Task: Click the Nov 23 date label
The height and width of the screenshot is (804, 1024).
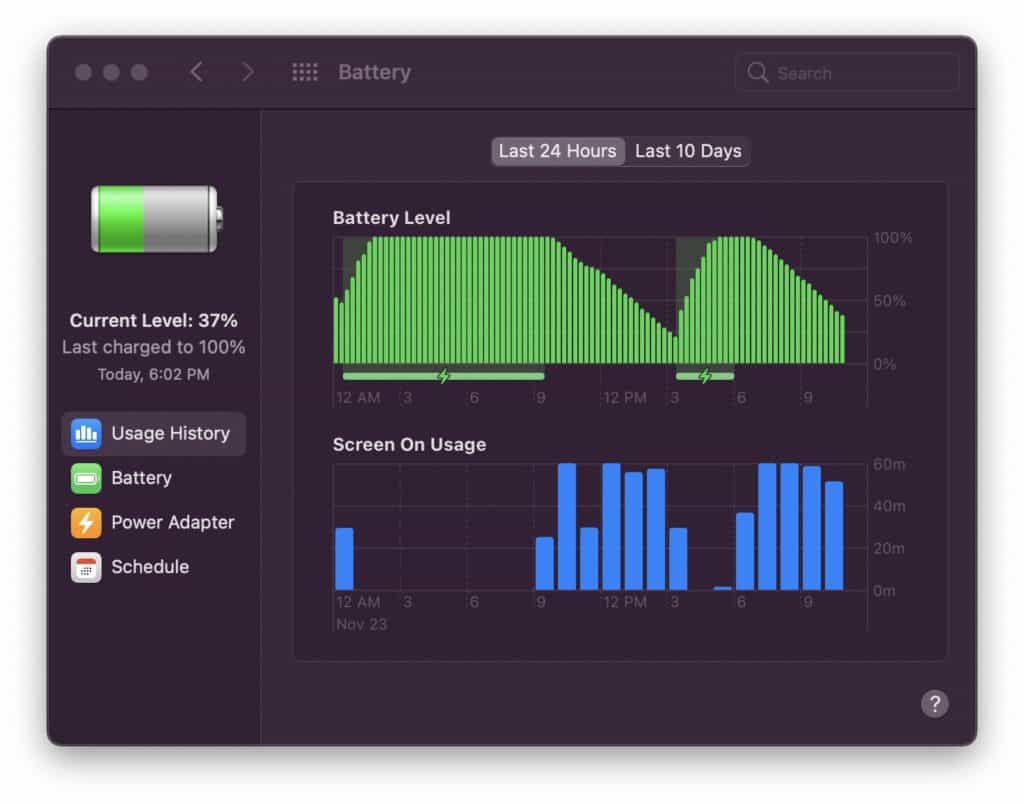Action: tap(361, 623)
